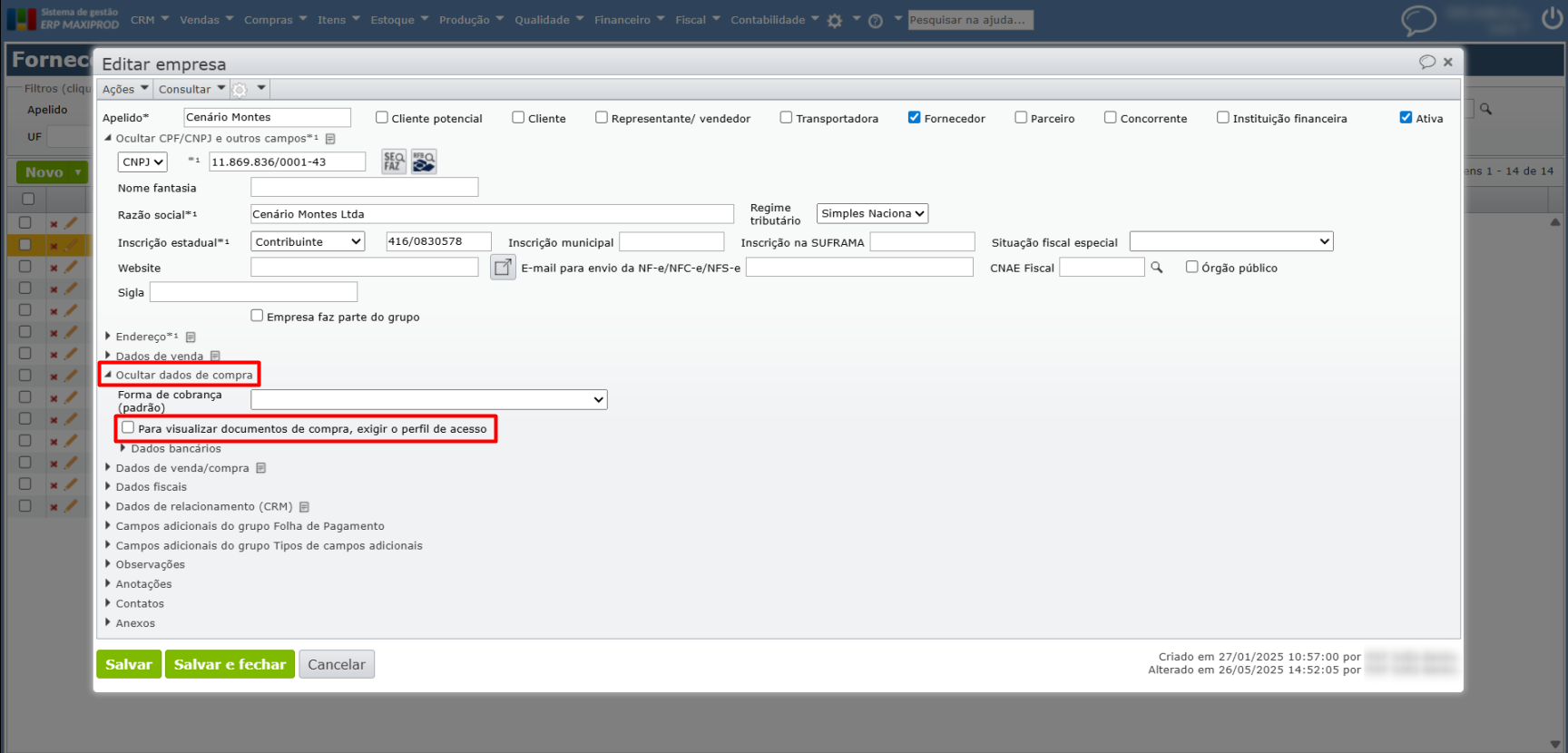Click the Inscrição municipal field
This screenshot has width=1568, height=753.
671,242
